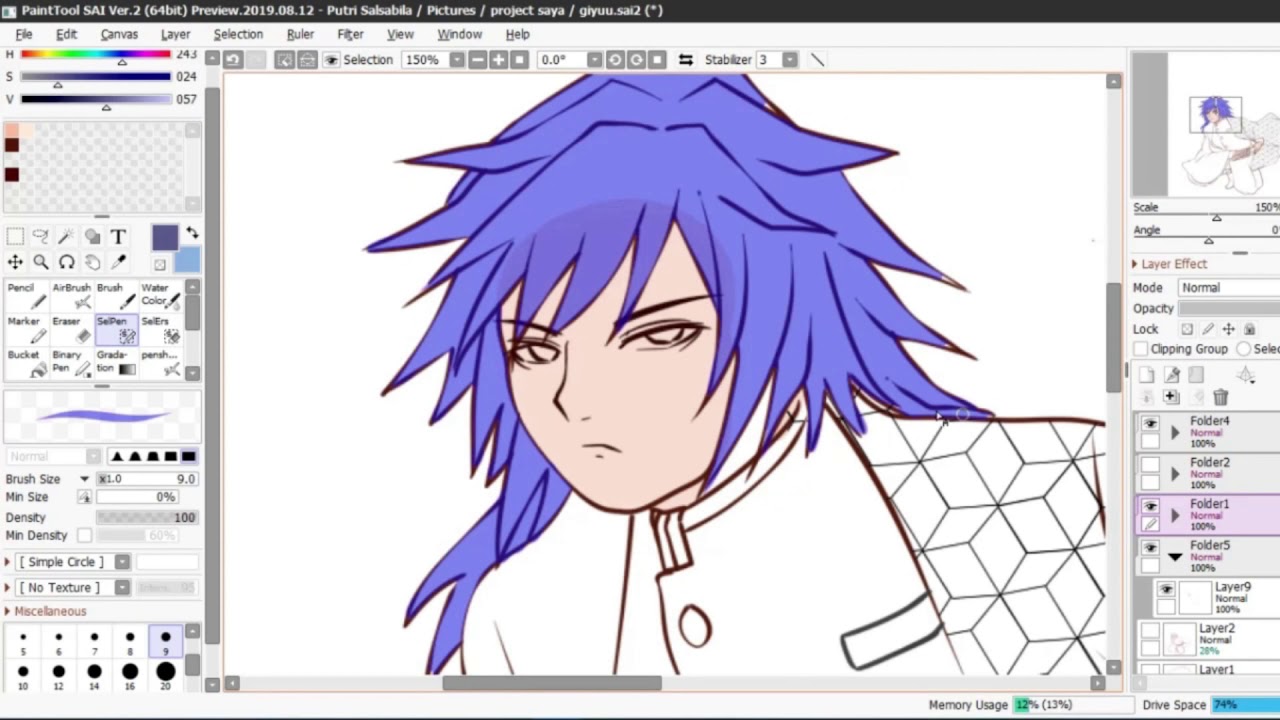Click the Hue slider bar

click(95, 54)
